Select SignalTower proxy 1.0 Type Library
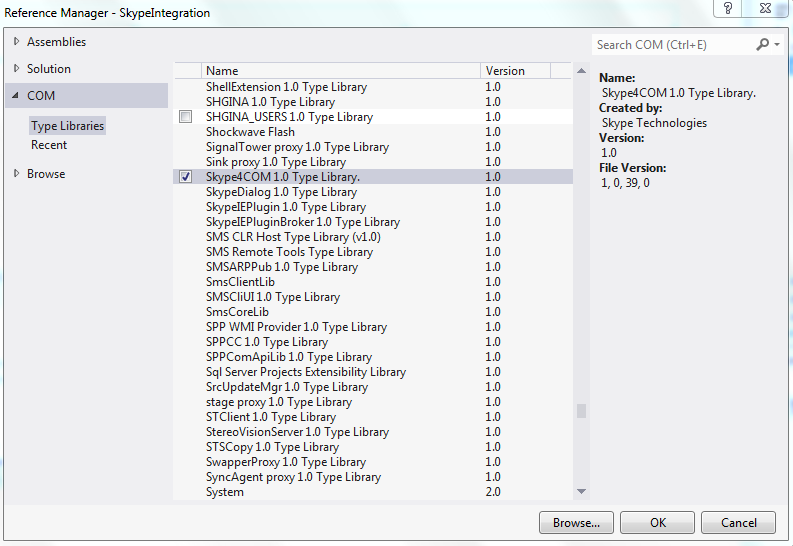The image size is (793, 546). coord(373,147)
